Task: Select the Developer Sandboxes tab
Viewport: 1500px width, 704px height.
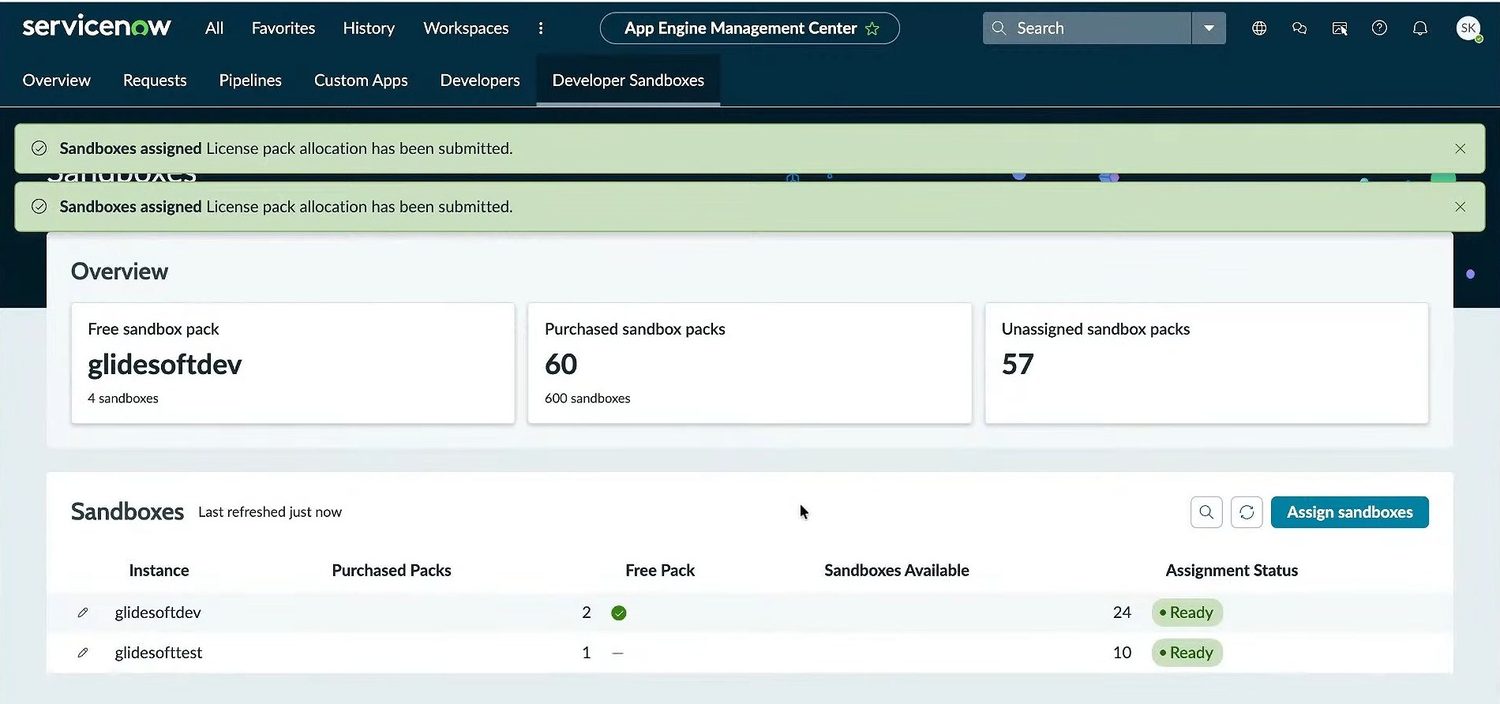Action: (628, 80)
